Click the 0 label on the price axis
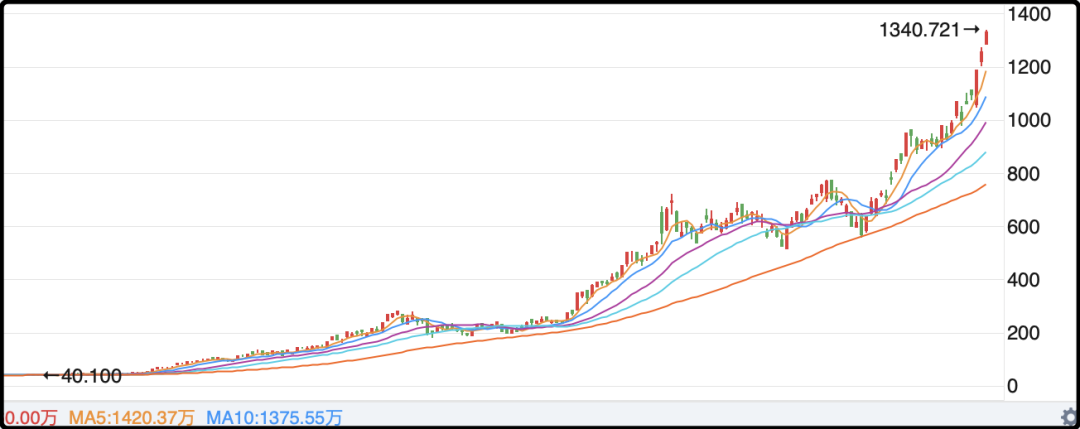1080x429 pixels. point(1012,386)
